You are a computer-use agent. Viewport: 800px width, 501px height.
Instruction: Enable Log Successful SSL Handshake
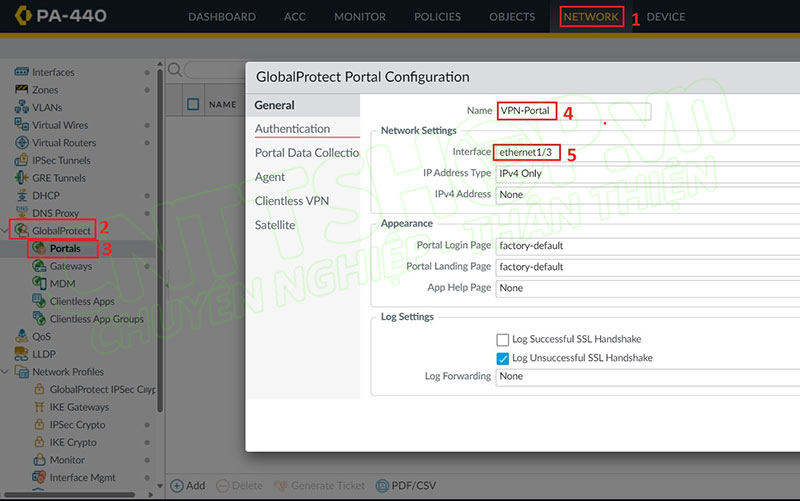(503, 340)
